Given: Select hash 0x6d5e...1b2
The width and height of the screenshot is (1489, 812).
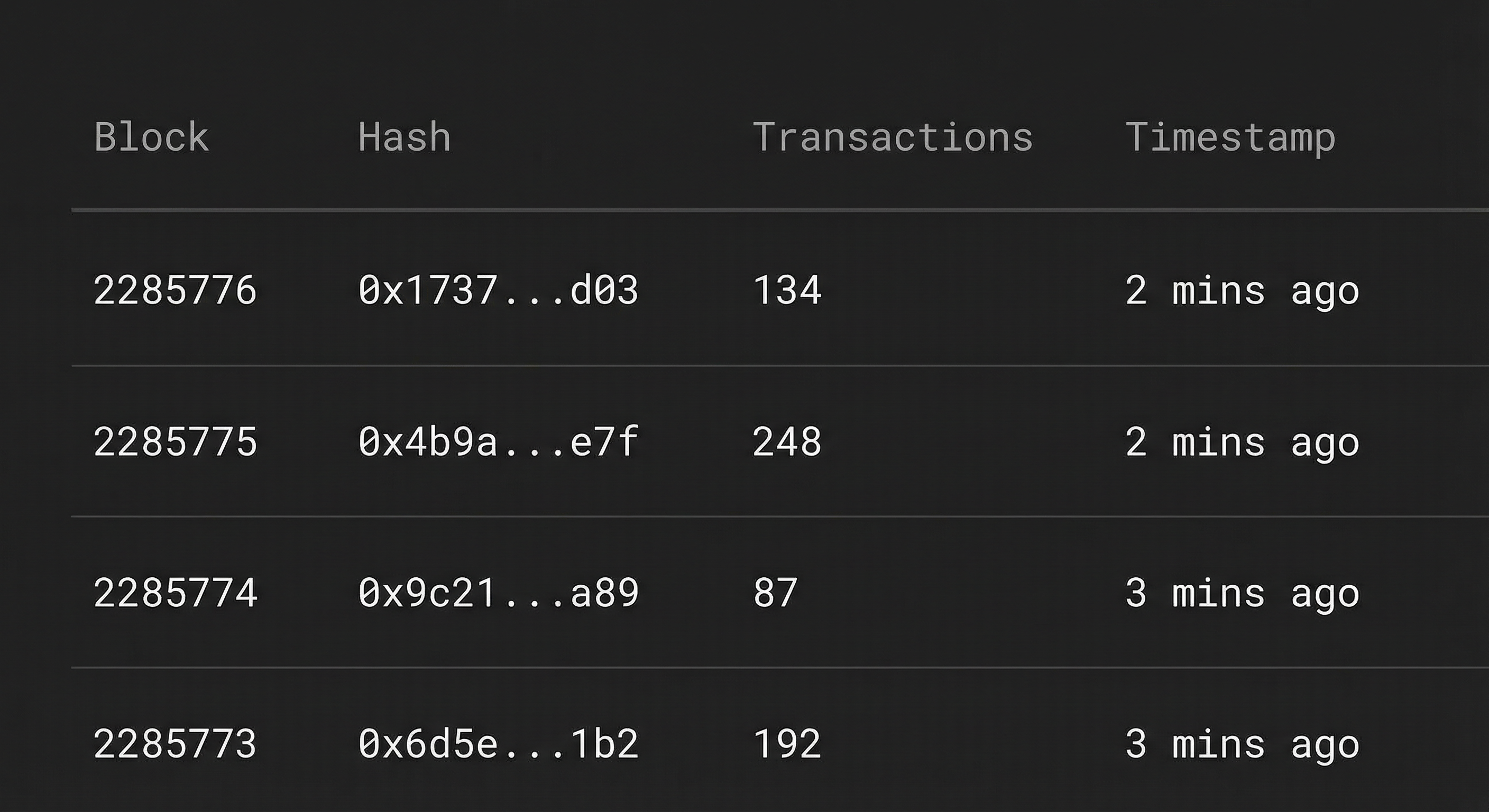Looking at the screenshot, I should 498,744.
